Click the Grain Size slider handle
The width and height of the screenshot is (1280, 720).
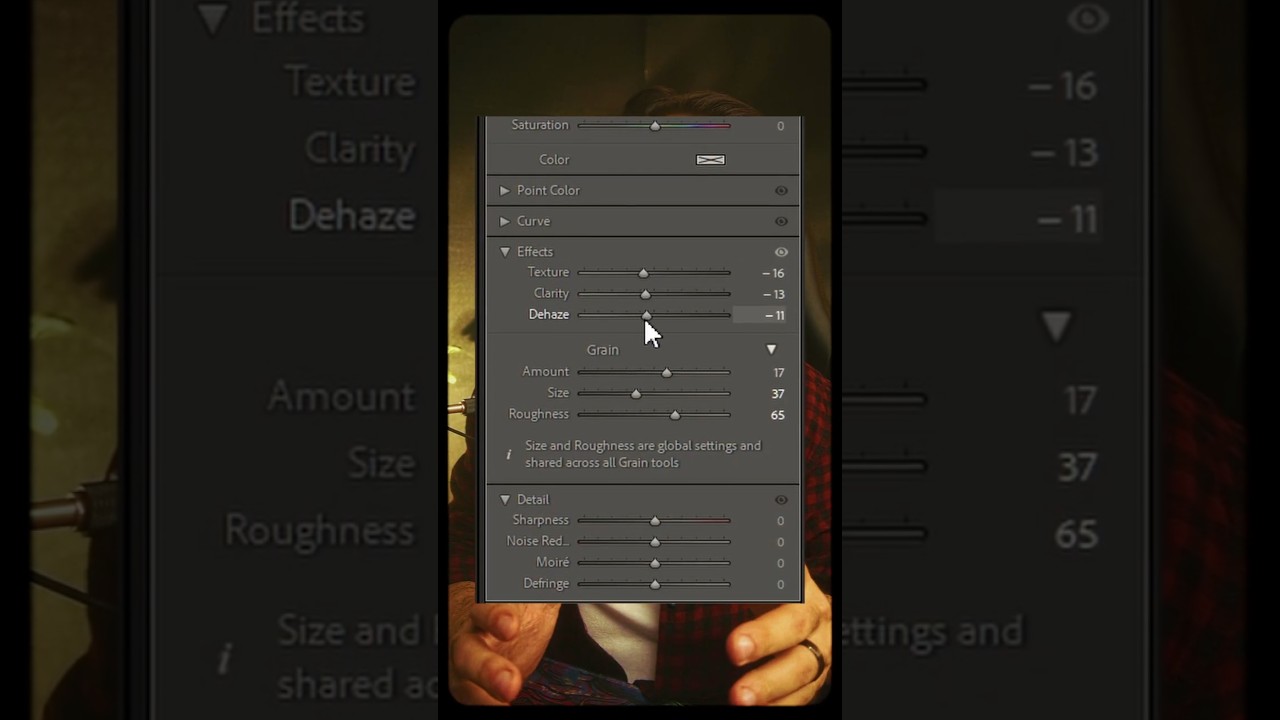tap(636, 394)
